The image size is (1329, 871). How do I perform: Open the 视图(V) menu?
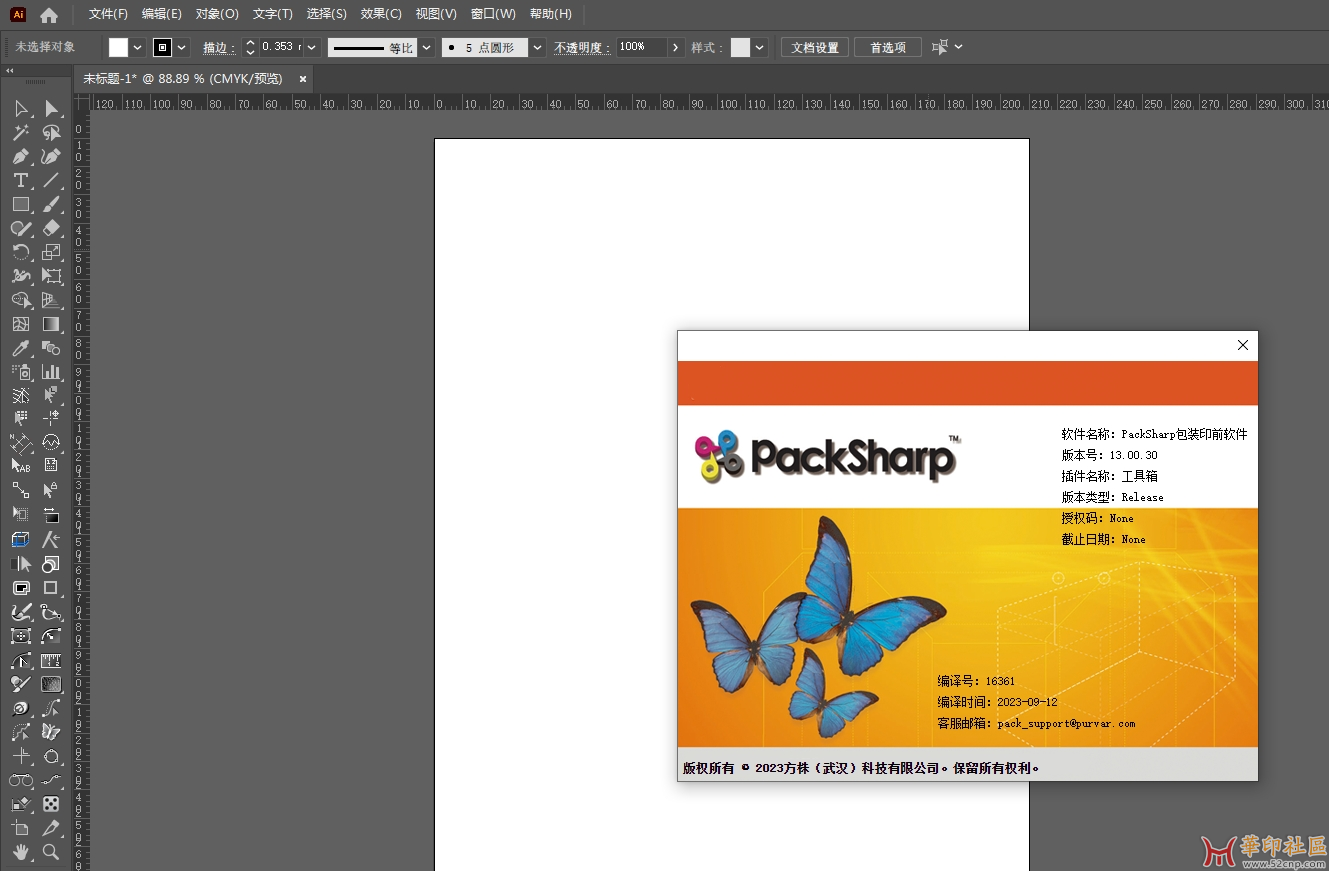[x=436, y=14]
